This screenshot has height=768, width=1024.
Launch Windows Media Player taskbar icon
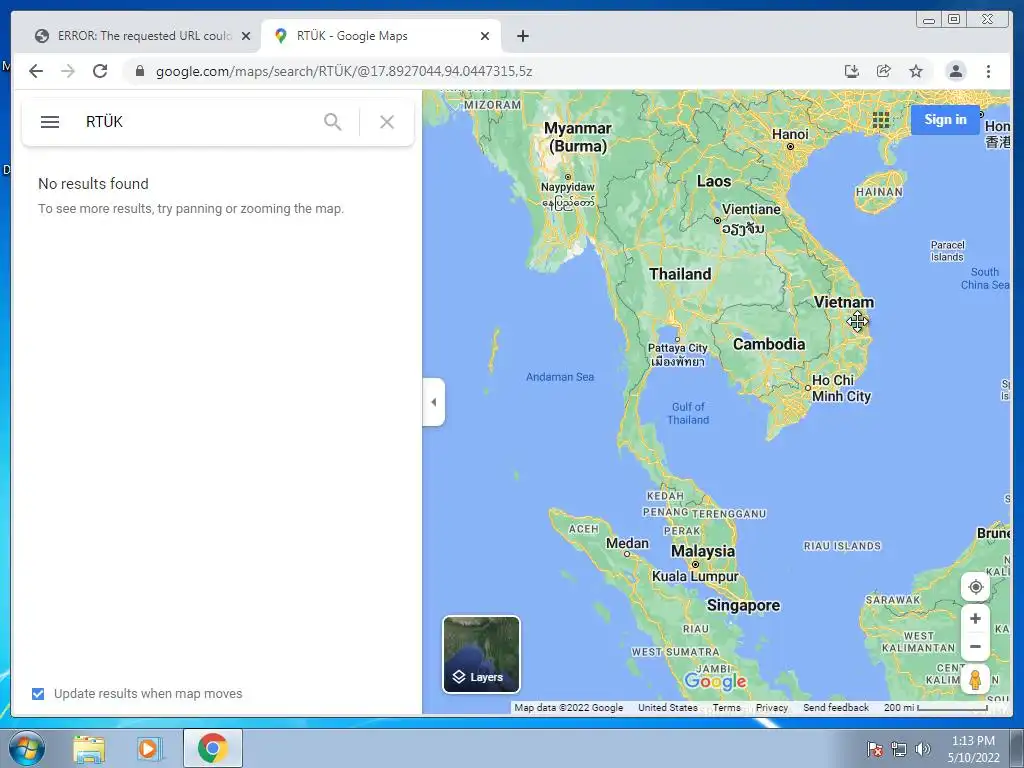point(148,748)
